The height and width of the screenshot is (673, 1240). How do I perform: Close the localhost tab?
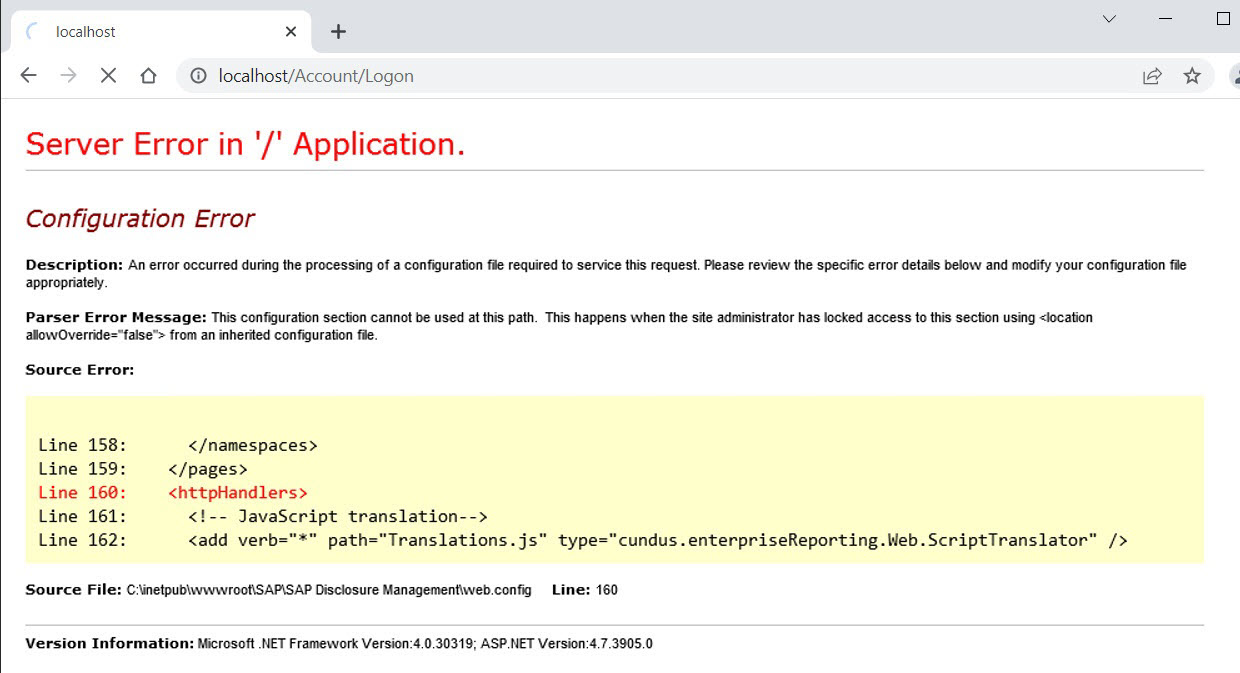[x=291, y=32]
